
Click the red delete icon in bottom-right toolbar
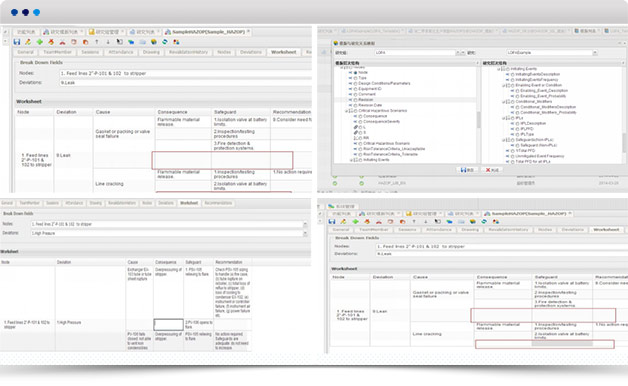coord(367,221)
